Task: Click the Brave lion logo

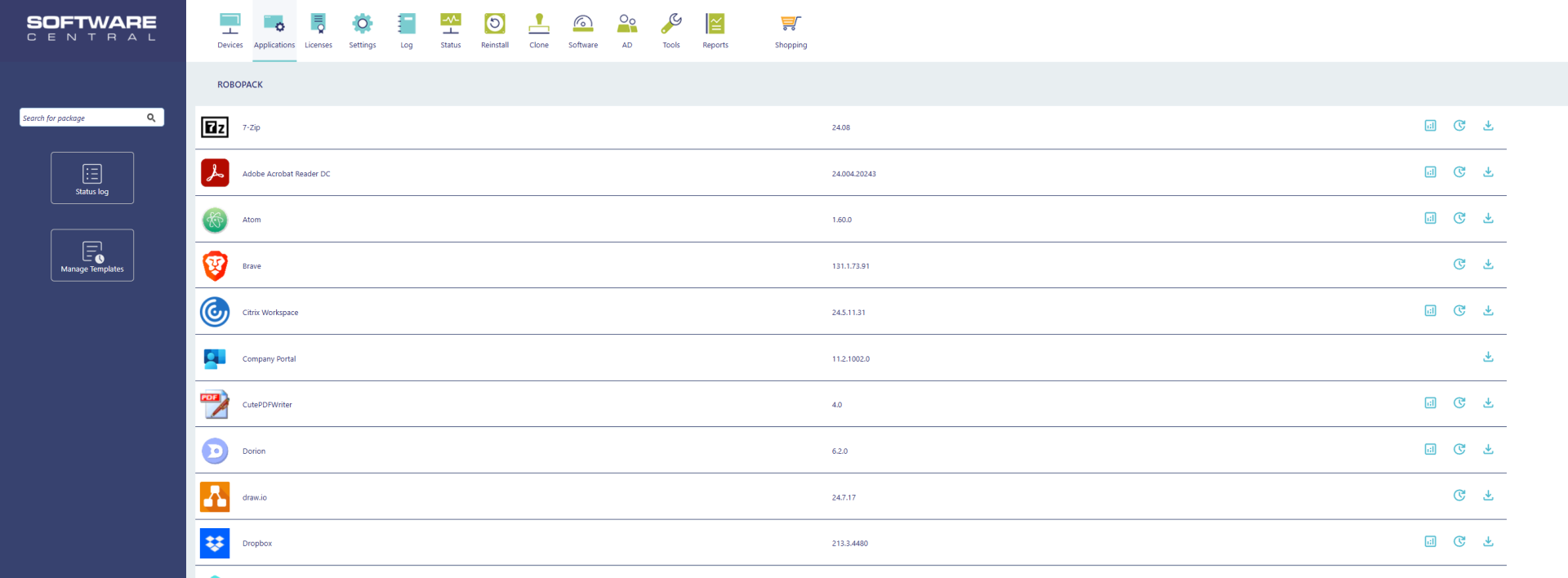Action: [x=215, y=266]
